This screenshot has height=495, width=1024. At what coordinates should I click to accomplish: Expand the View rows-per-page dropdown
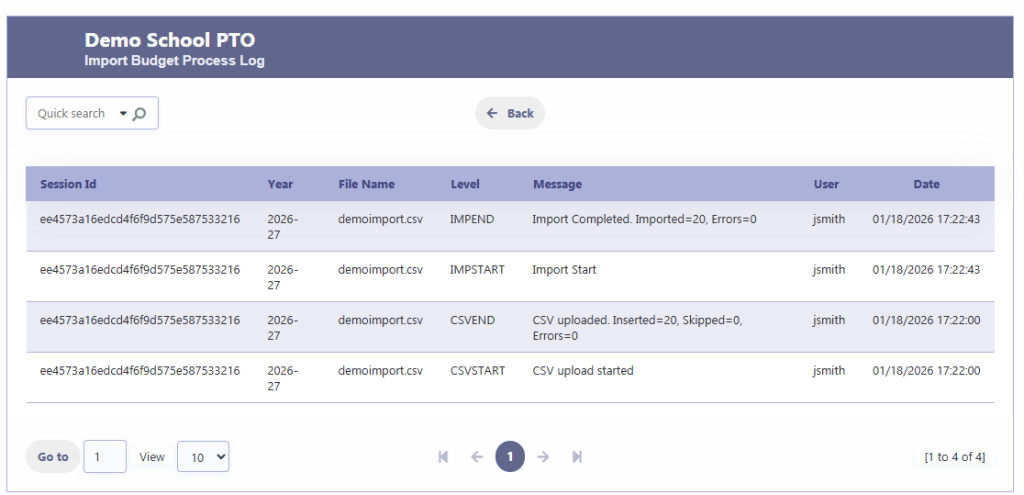point(203,457)
